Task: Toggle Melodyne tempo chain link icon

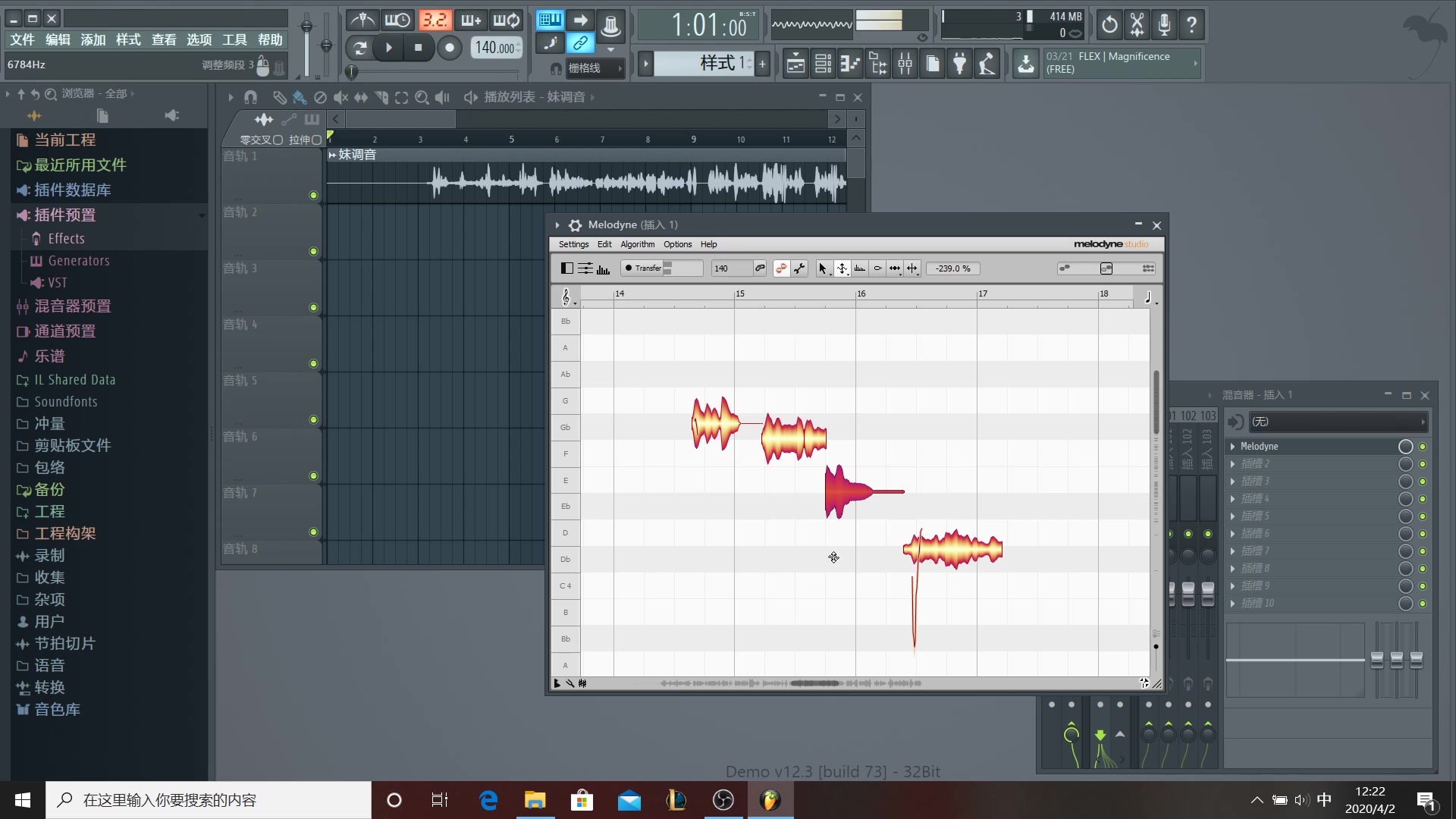Action: [x=759, y=268]
